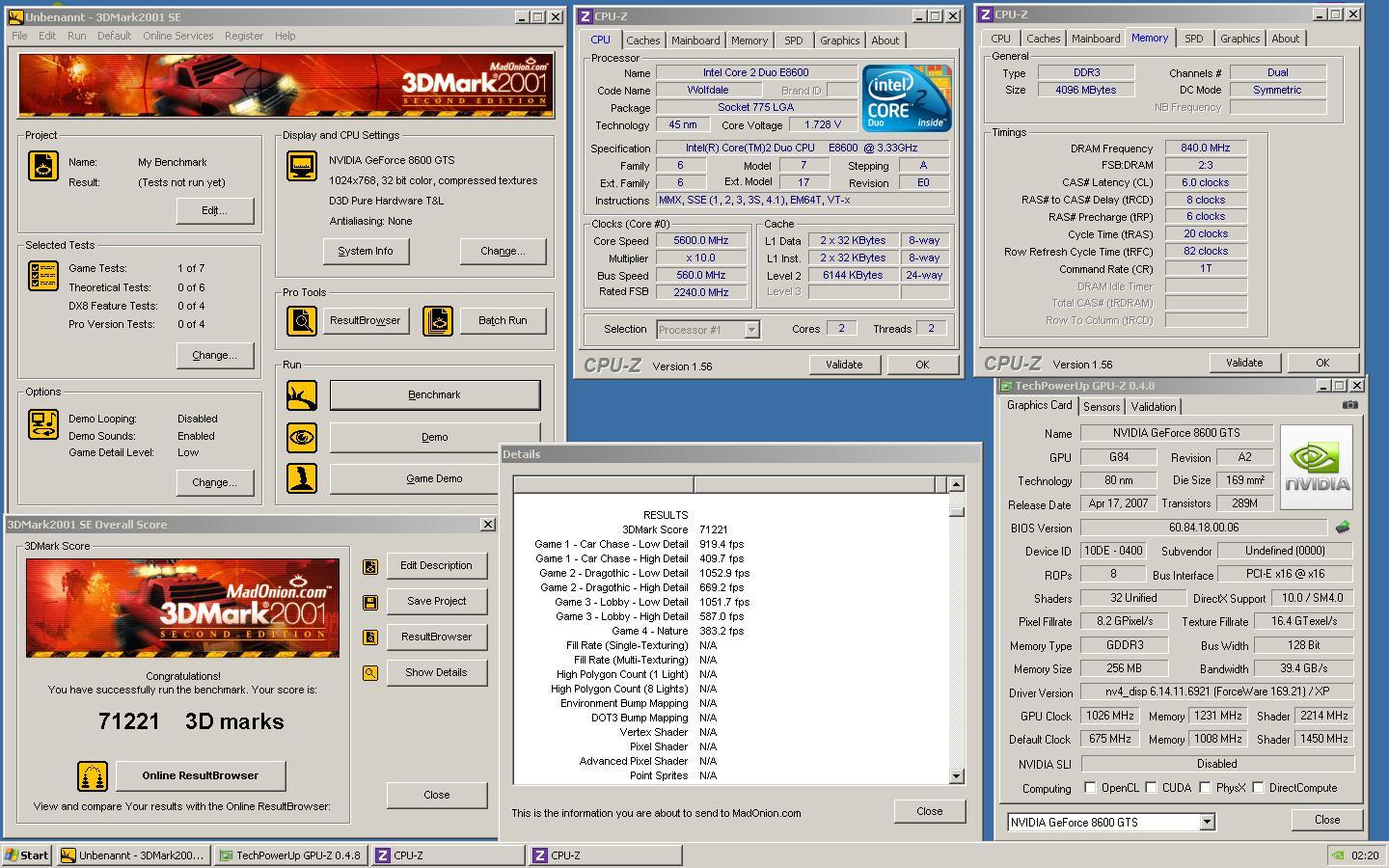Click the joystick icon beside Game Demo

click(302, 478)
